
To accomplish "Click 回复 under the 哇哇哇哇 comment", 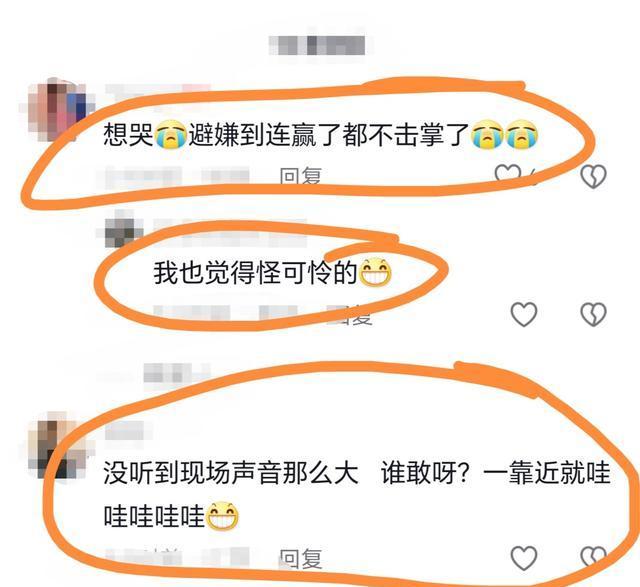I will tap(300, 558).
